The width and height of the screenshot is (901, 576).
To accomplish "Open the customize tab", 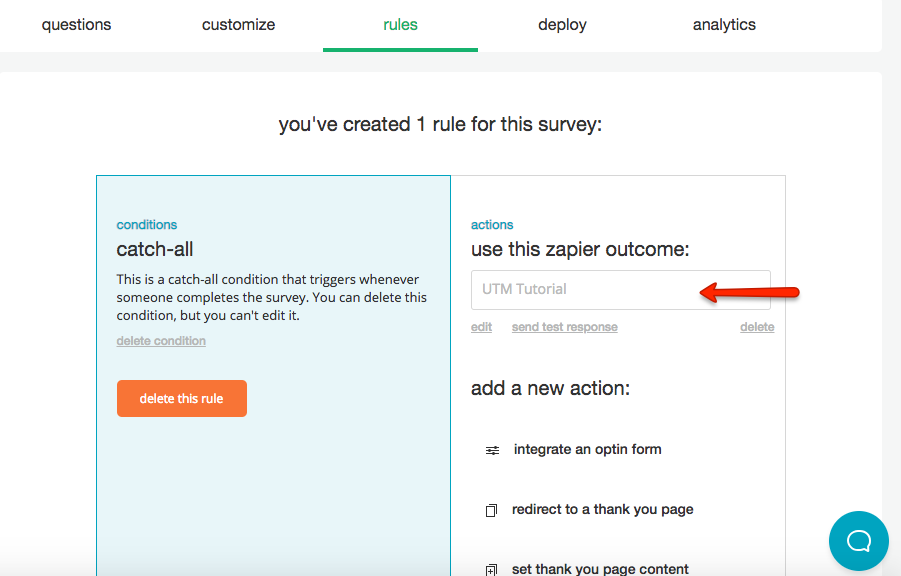I will point(238,25).
